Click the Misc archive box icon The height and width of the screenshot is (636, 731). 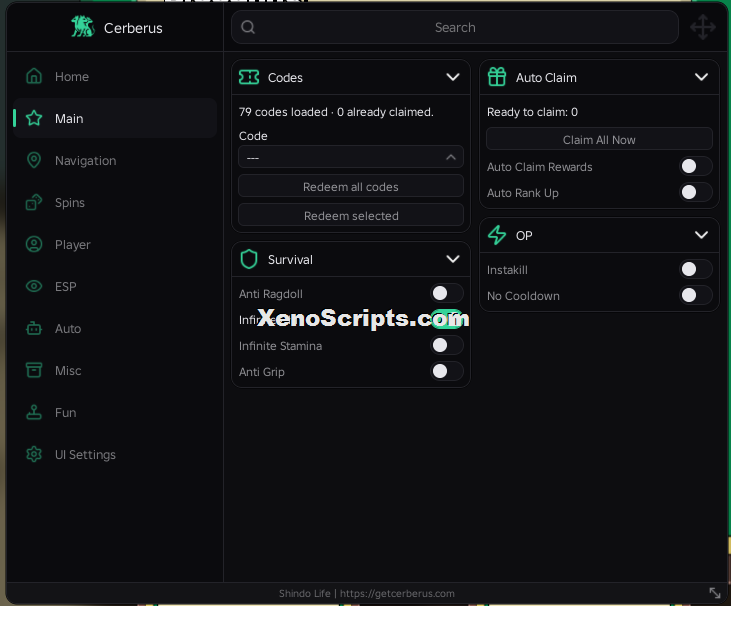tap(34, 370)
